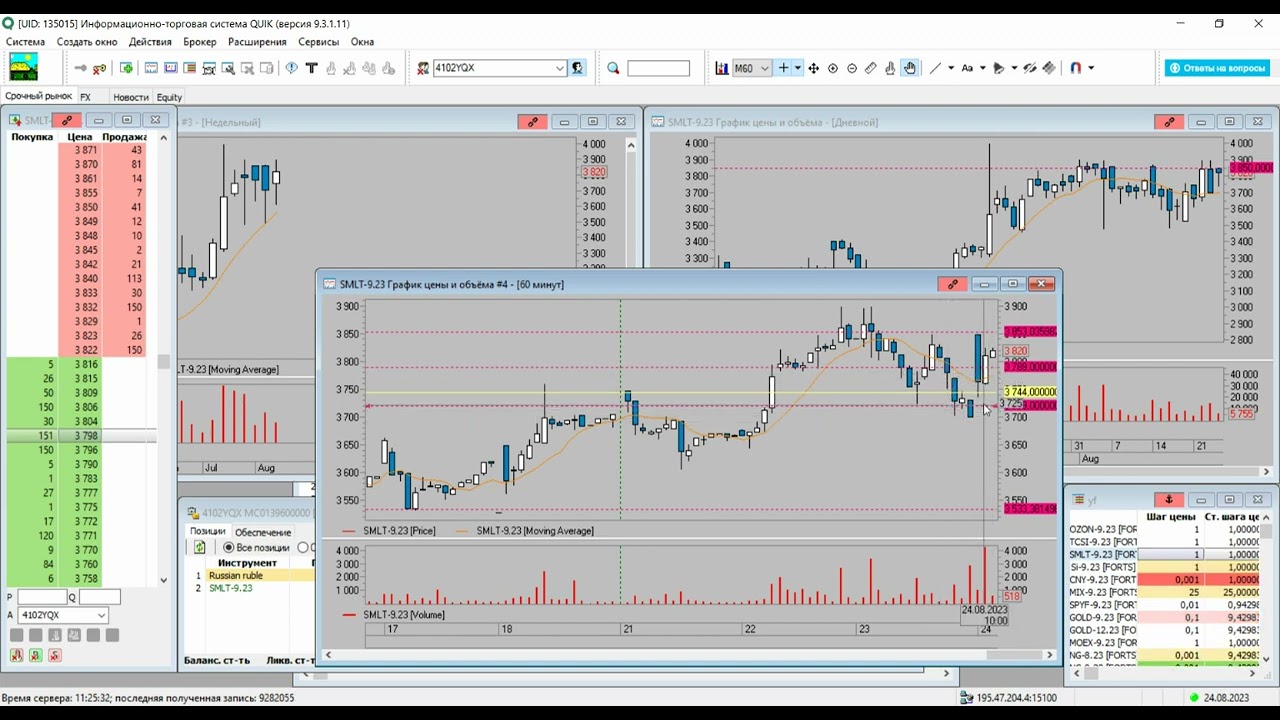The width and height of the screenshot is (1280, 720).
Task: Click the horizontal scrollbar of the 60-minute chart
Action: coord(690,655)
